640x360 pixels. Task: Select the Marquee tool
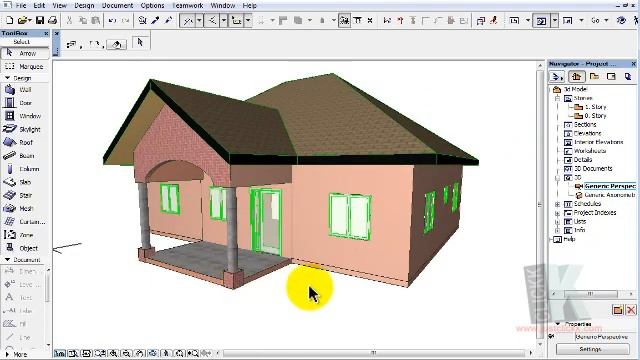click(x=24, y=66)
